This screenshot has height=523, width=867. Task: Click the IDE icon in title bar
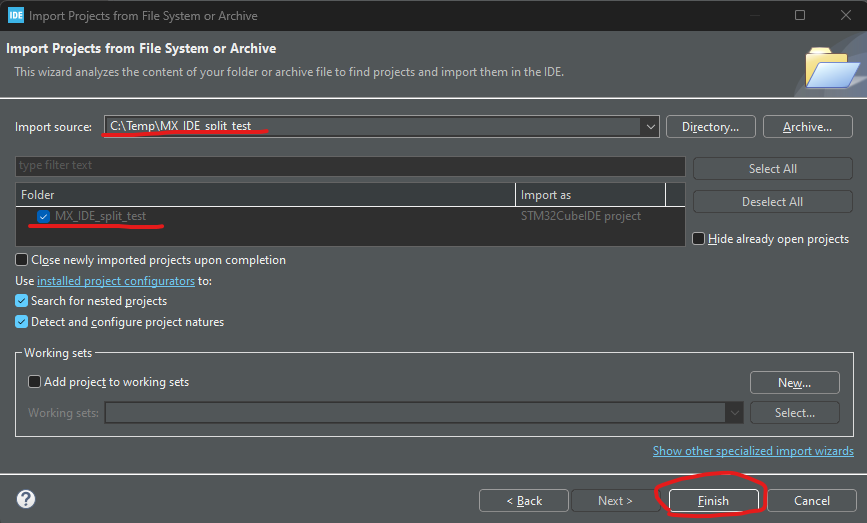point(15,15)
